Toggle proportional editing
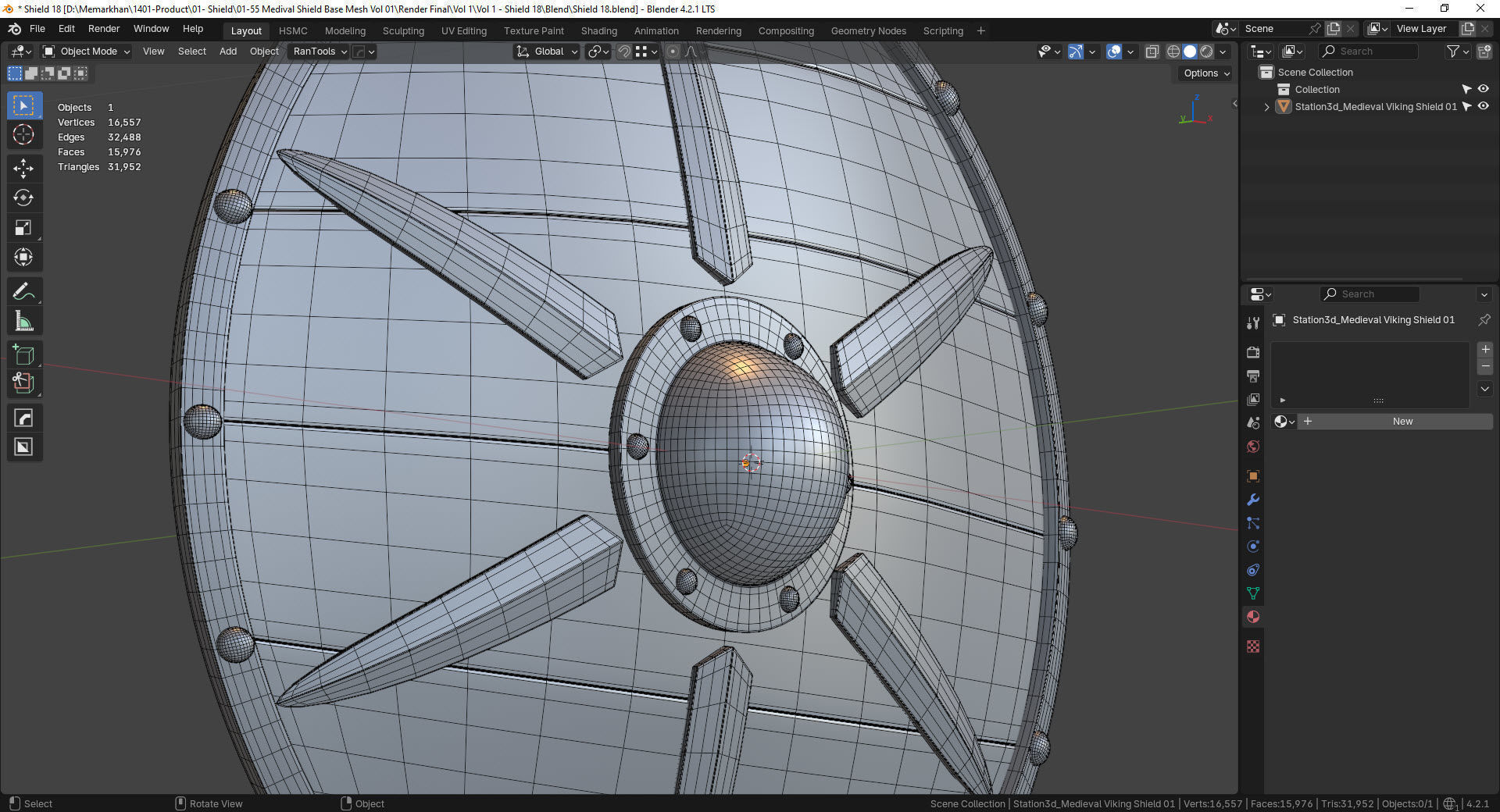This screenshot has height=812, width=1500. (673, 52)
